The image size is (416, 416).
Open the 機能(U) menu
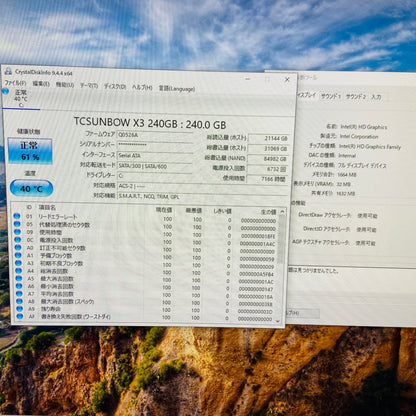coord(65,85)
